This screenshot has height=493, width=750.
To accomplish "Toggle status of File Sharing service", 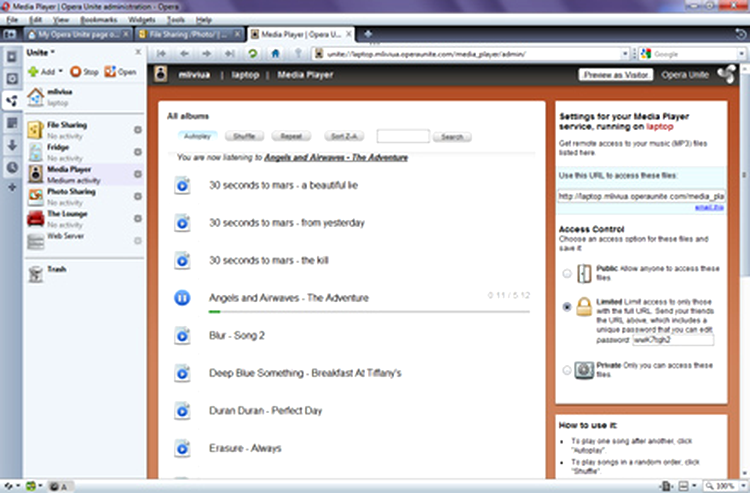I will click(138, 130).
